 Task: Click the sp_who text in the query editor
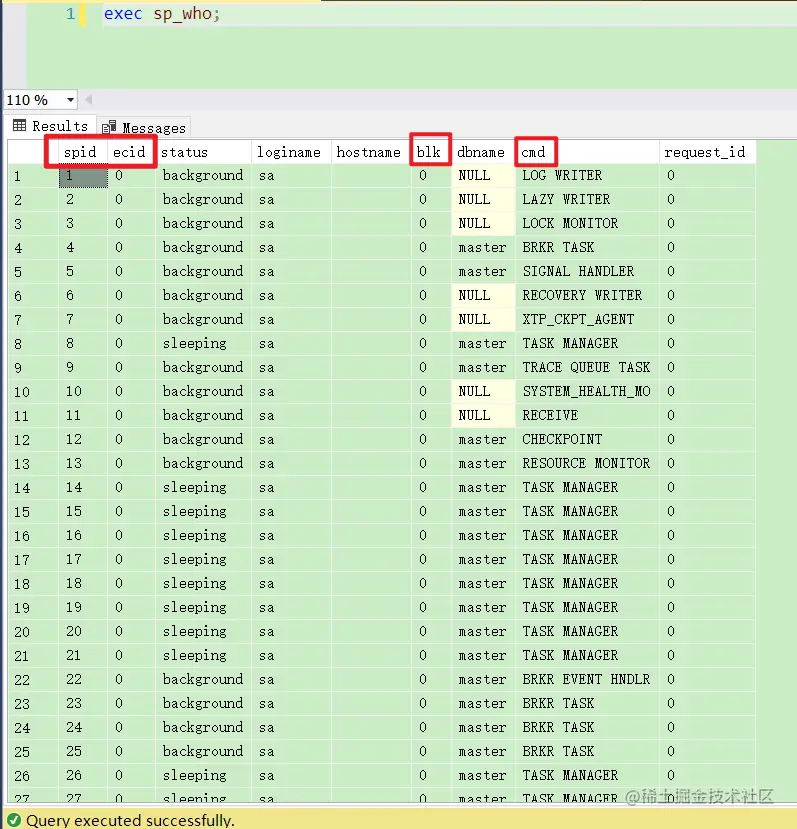tap(183, 13)
